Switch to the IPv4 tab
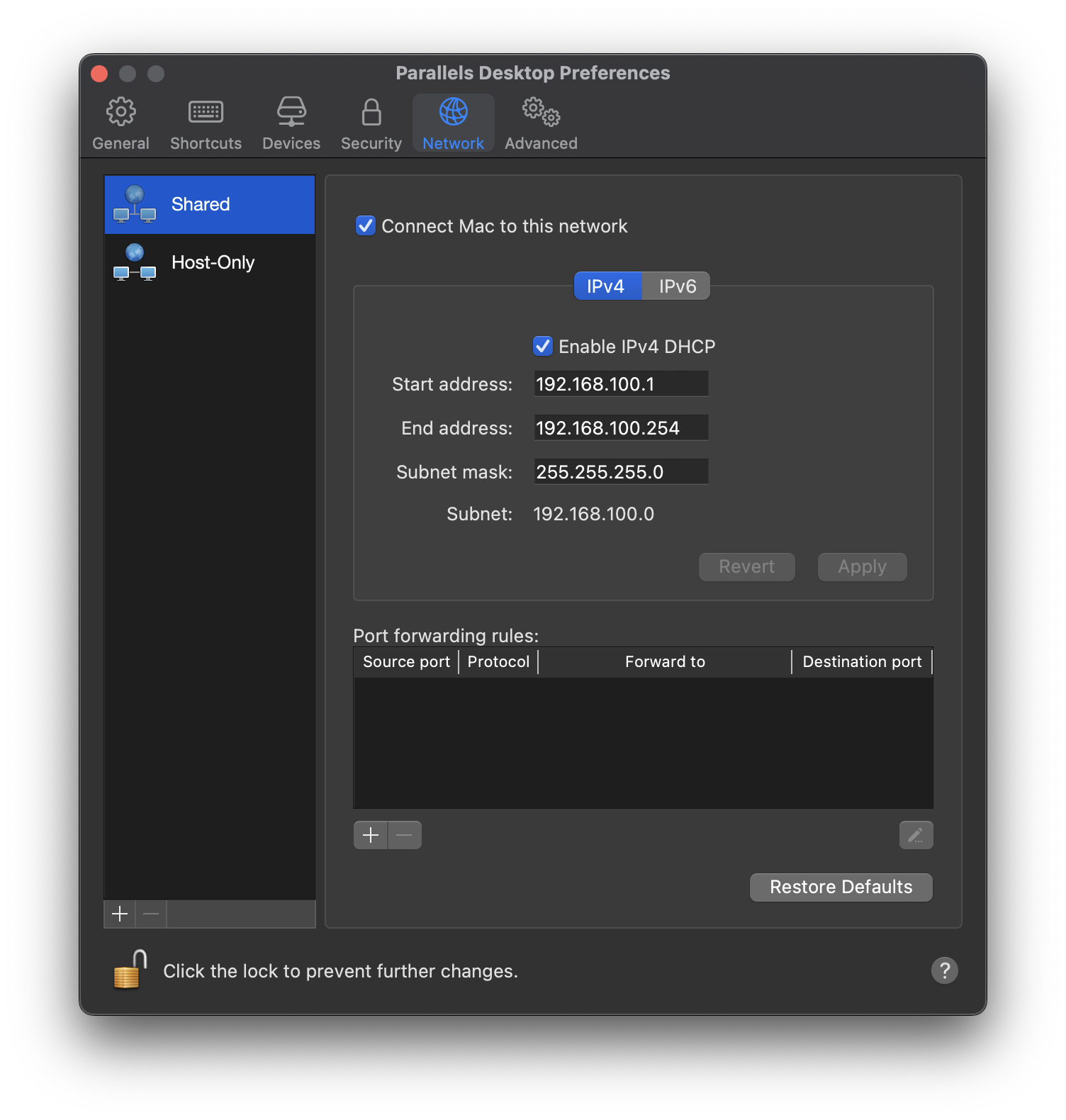This screenshot has height=1120, width=1066. pyautogui.click(x=607, y=286)
